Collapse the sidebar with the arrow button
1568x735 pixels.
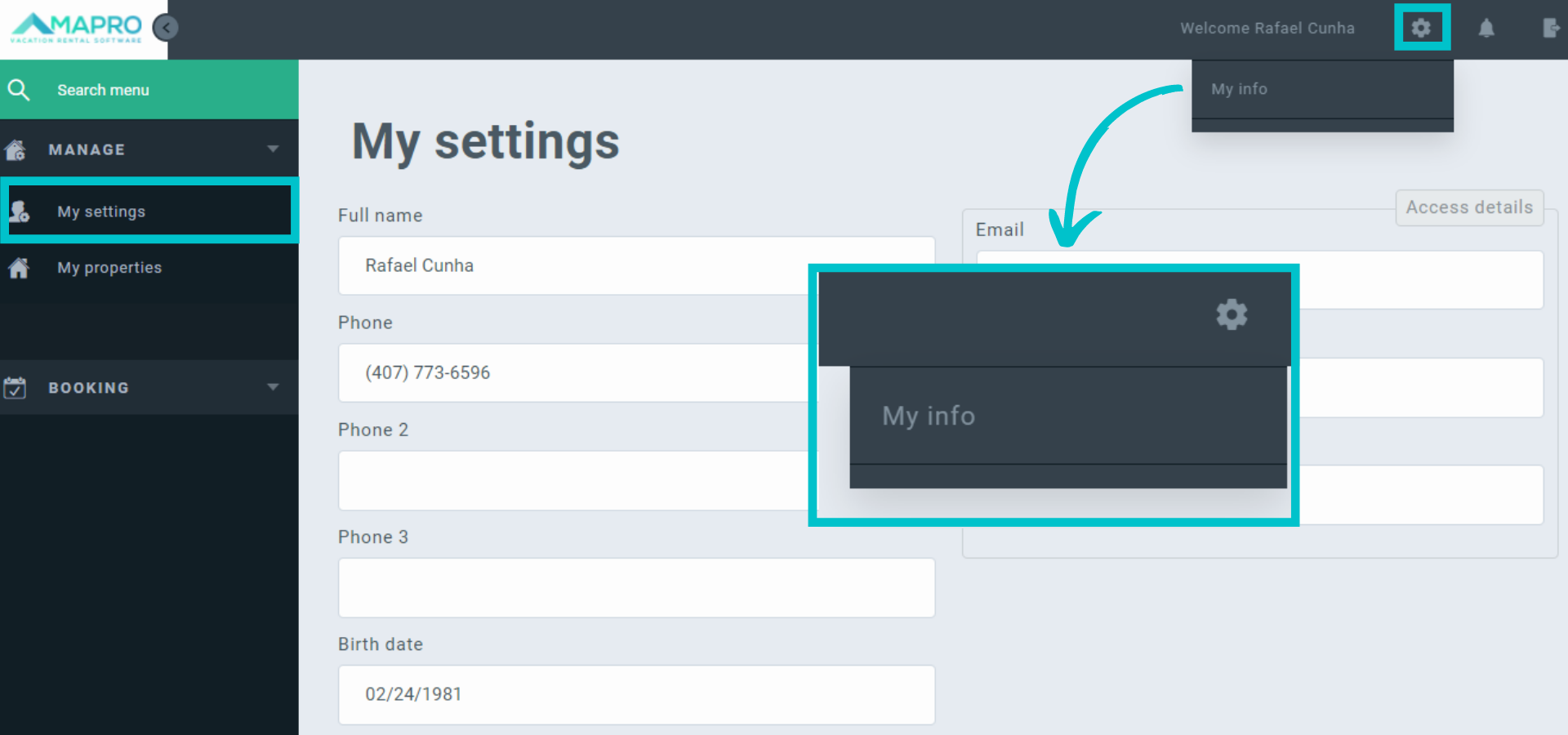coord(166,28)
